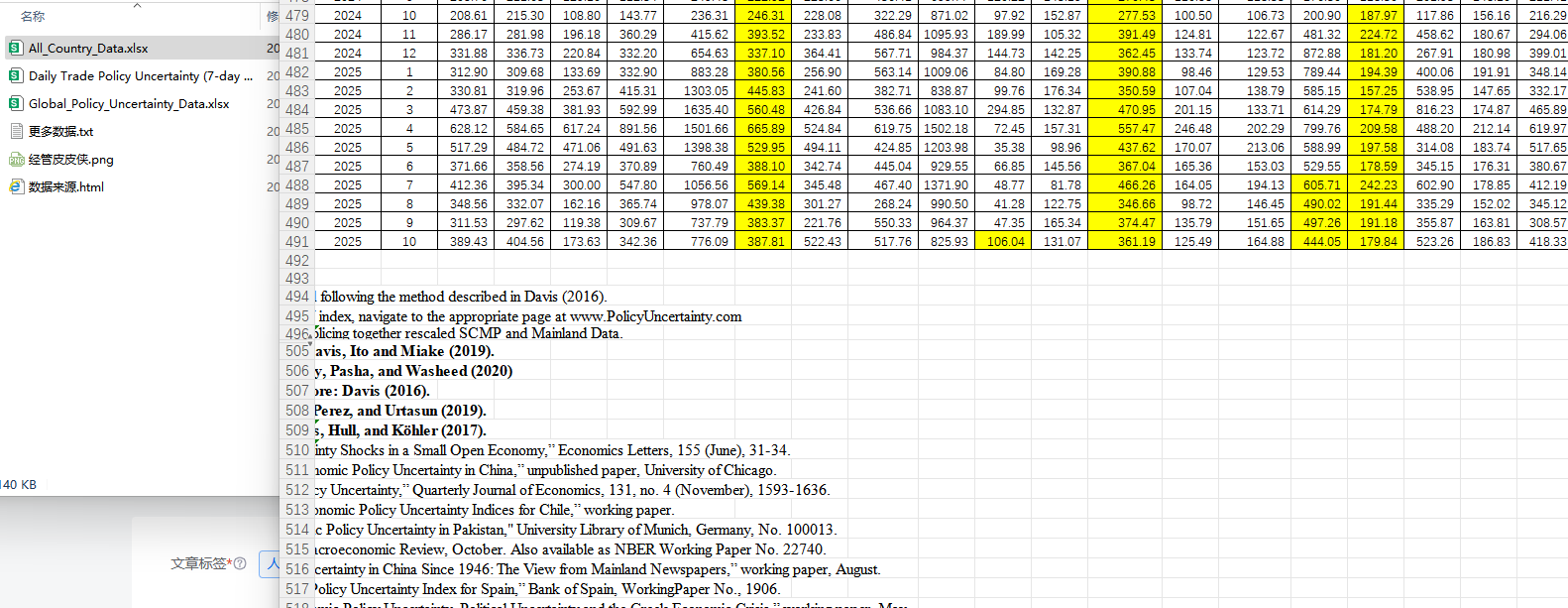Image resolution: width=1568 pixels, height=608 pixels.
Task: Click cell with value 872.88
Action: tap(1319, 54)
